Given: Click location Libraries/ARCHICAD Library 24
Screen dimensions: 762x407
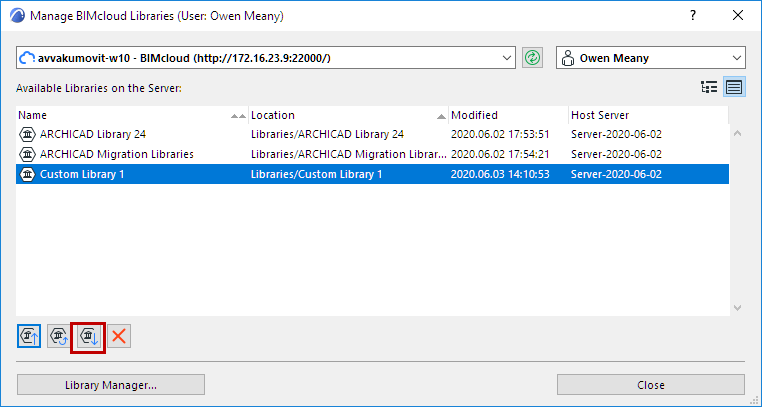Looking at the screenshot, I should click(x=328, y=134).
